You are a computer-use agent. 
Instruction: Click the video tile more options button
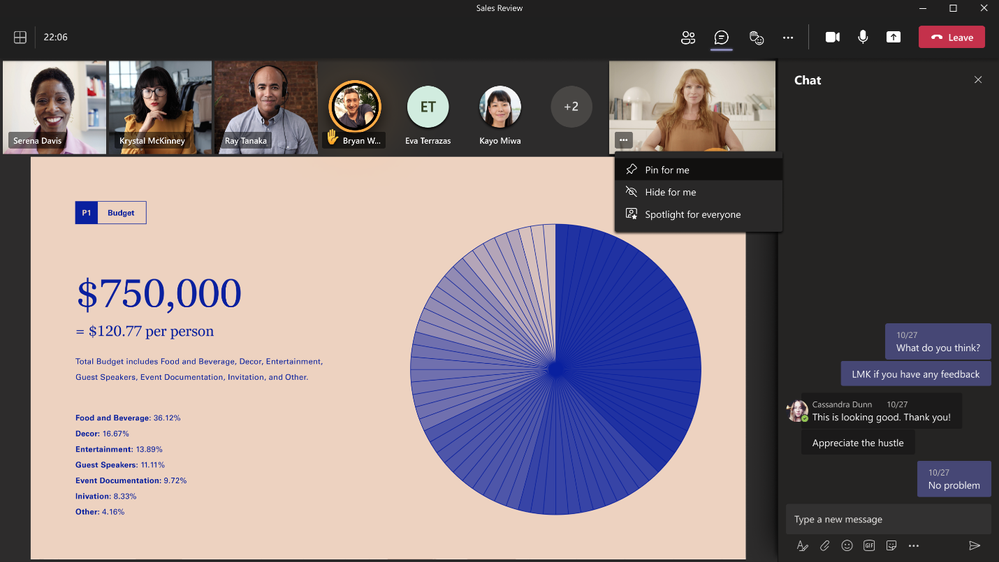tap(623, 140)
